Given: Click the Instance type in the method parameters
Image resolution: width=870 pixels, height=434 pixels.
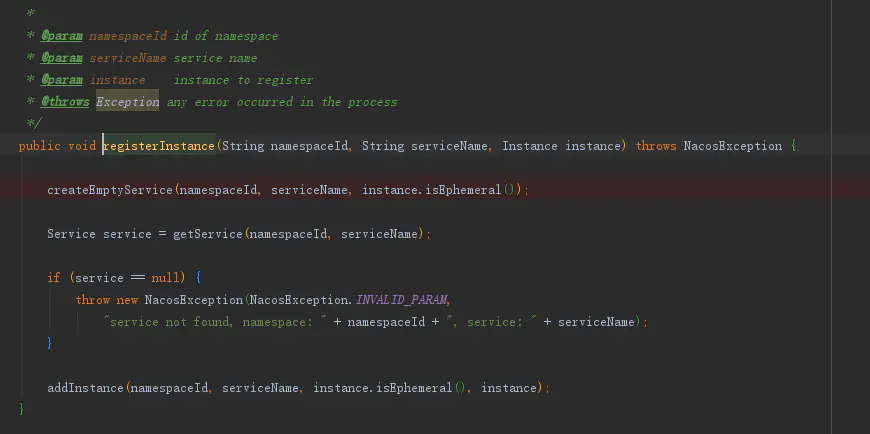Looking at the screenshot, I should [x=530, y=146].
